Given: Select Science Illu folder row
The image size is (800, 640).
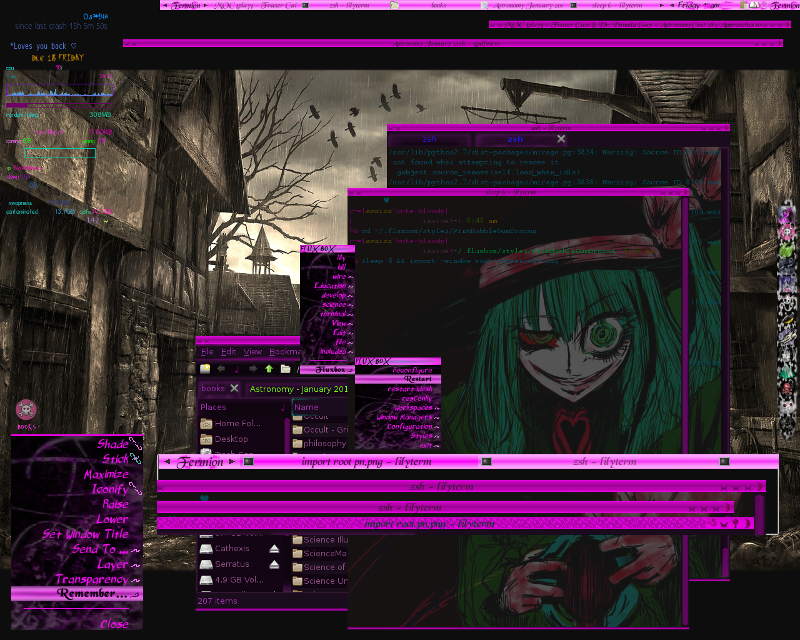Looking at the screenshot, I should pyautogui.click(x=319, y=539).
